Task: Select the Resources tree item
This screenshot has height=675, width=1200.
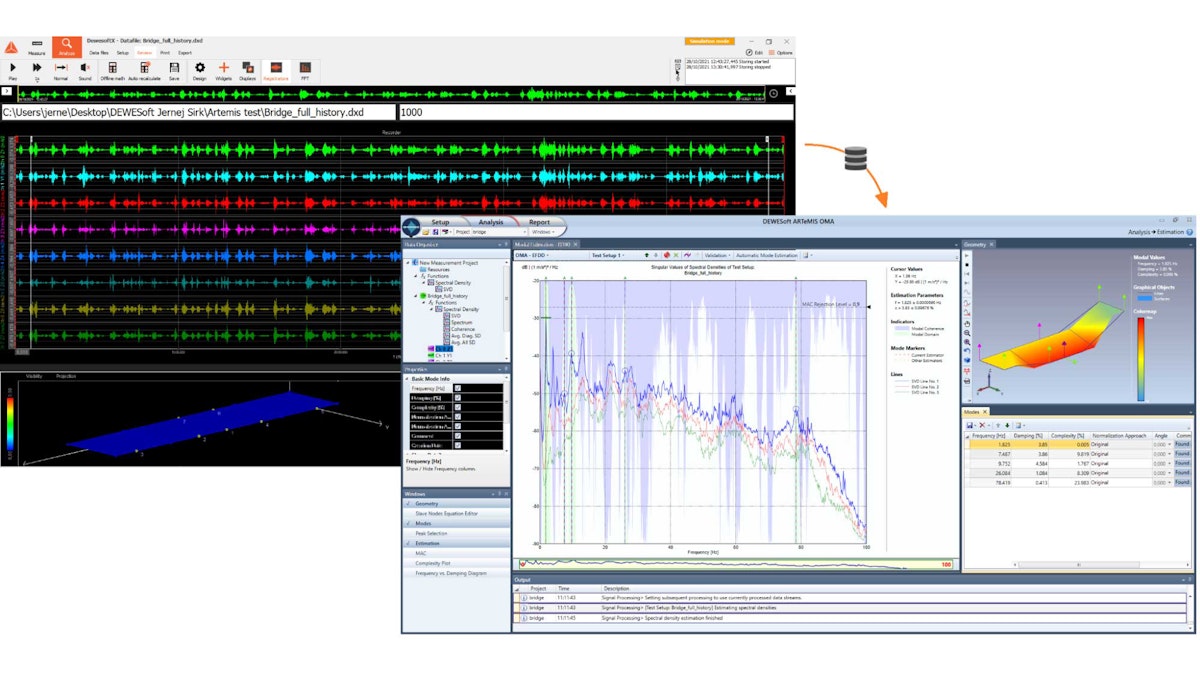Action: 440,269
